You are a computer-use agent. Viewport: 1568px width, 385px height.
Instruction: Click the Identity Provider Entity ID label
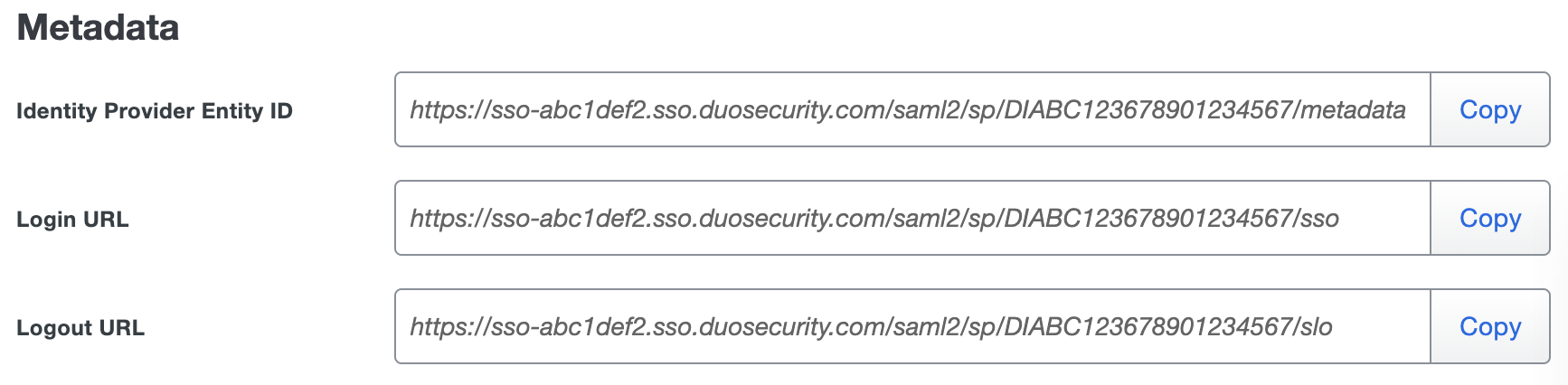click(x=155, y=111)
